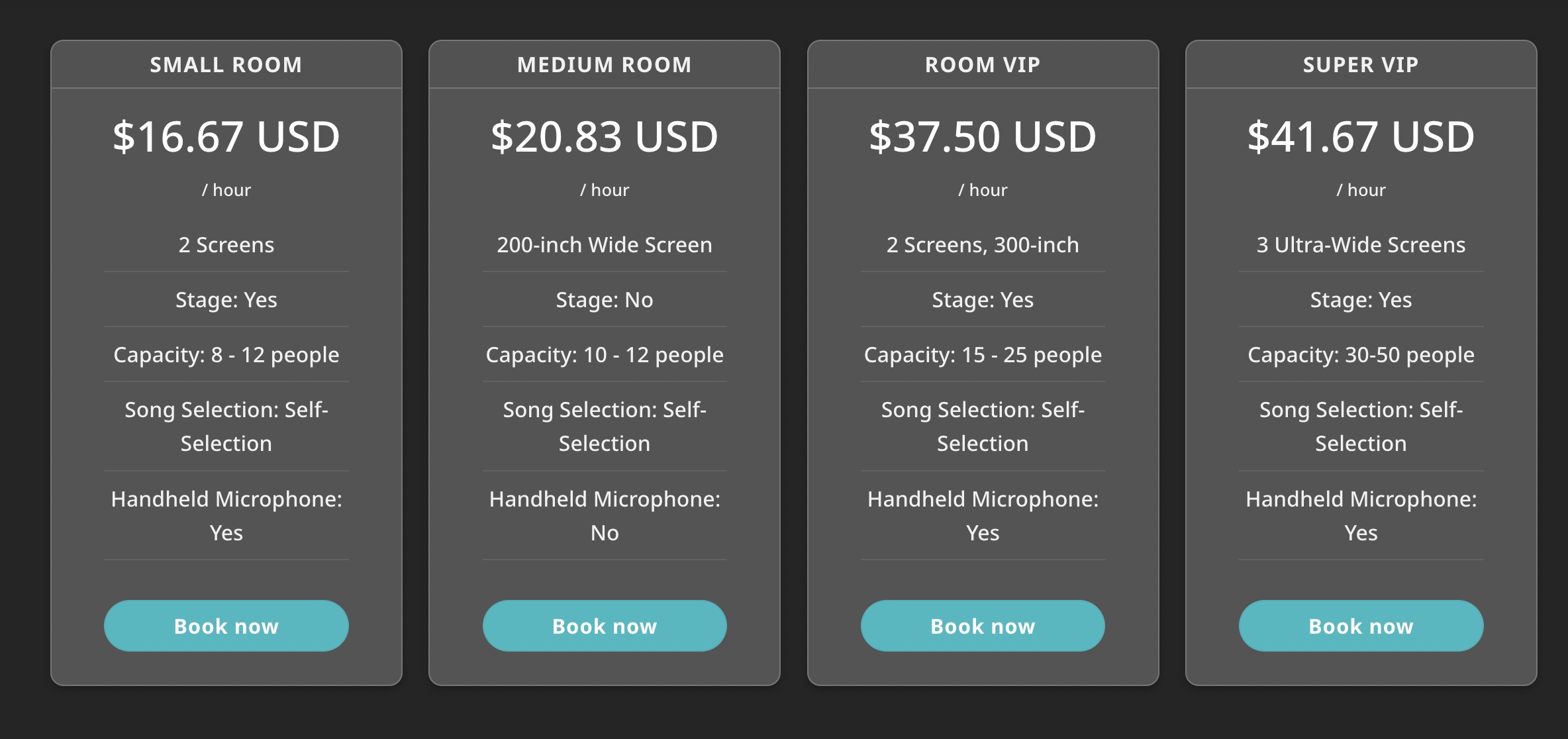The image size is (1568, 739).
Task: Click Medium Room's Handheld Microphone: No row
Action: pyautogui.click(x=604, y=515)
